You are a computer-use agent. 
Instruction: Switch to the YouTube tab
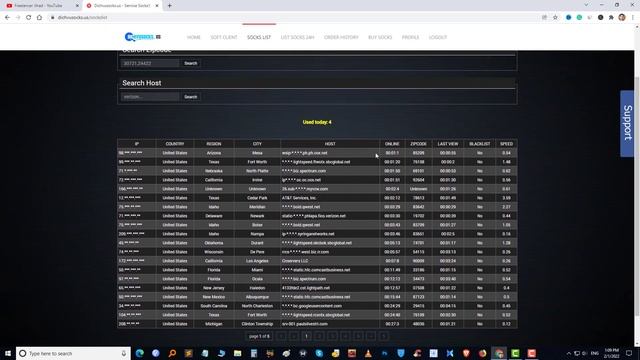tap(41, 6)
